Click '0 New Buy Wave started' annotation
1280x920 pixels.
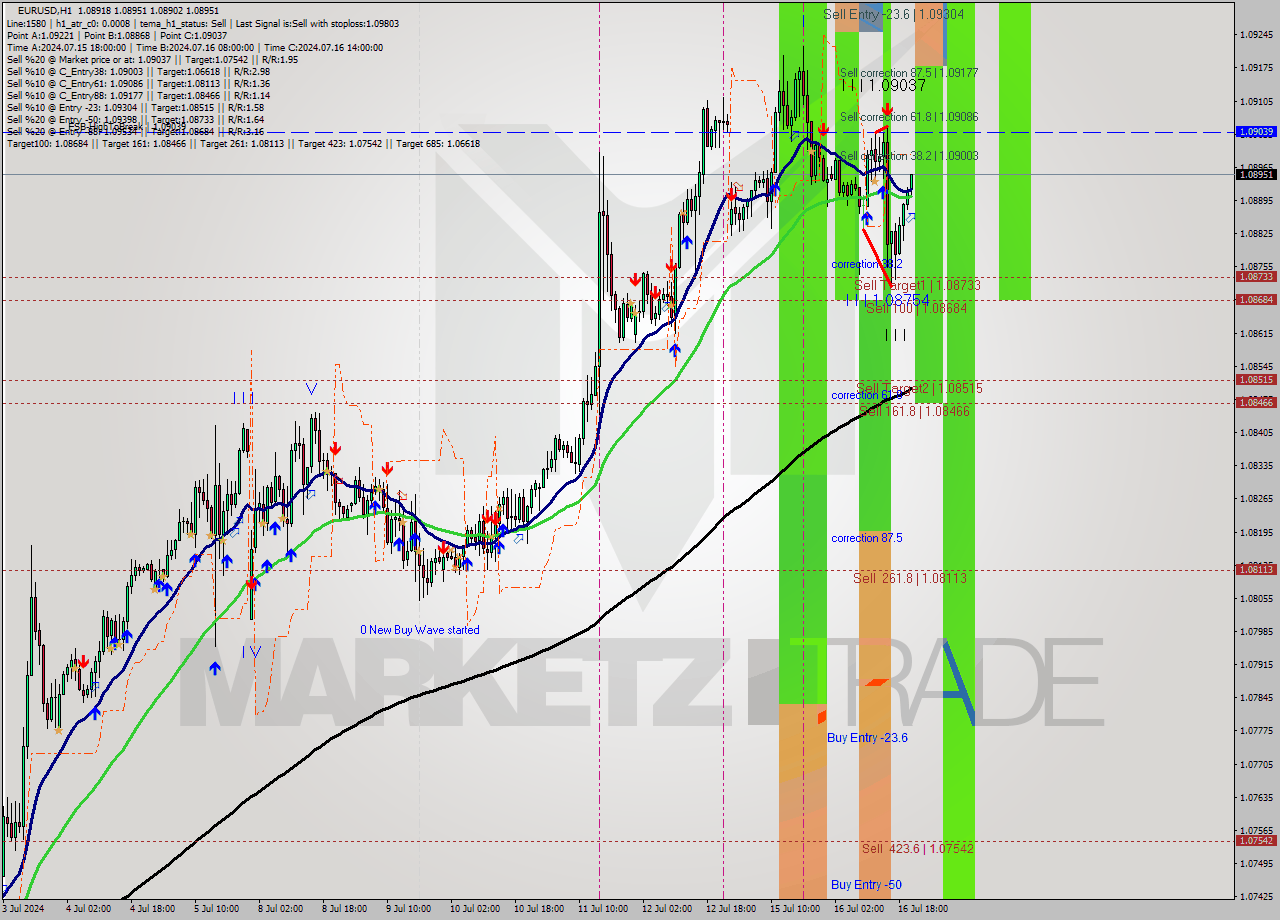click(x=420, y=630)
